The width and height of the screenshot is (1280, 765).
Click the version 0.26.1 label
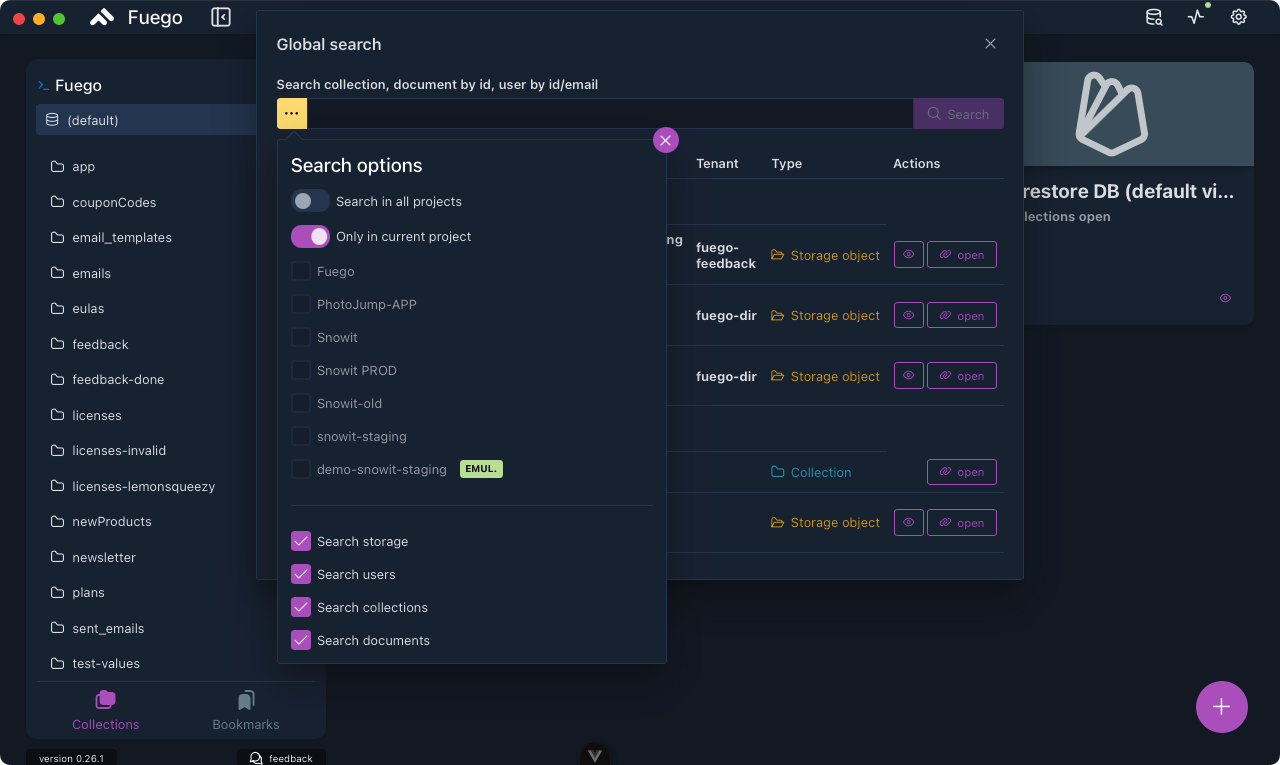coord(71,758)
